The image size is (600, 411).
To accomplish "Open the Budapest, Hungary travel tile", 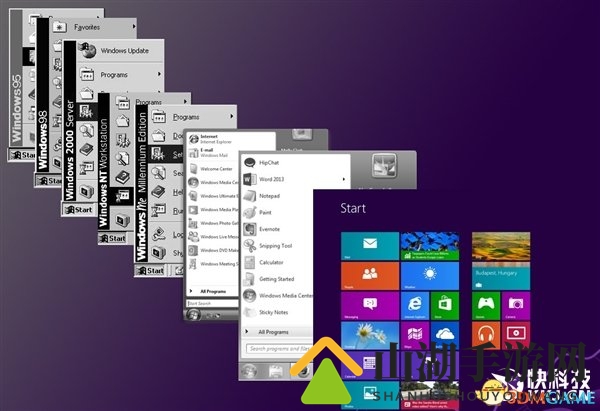I will (501, 276).
